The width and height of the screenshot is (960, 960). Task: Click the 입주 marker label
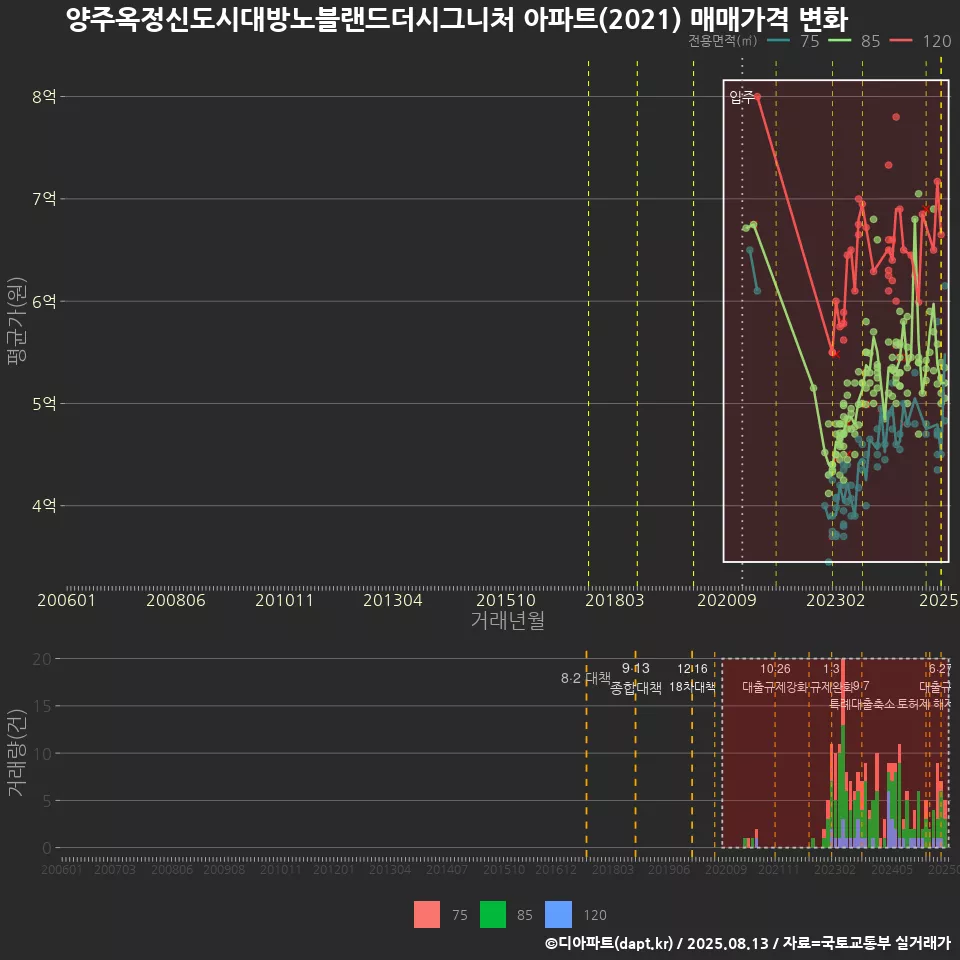tap(741, 97)
